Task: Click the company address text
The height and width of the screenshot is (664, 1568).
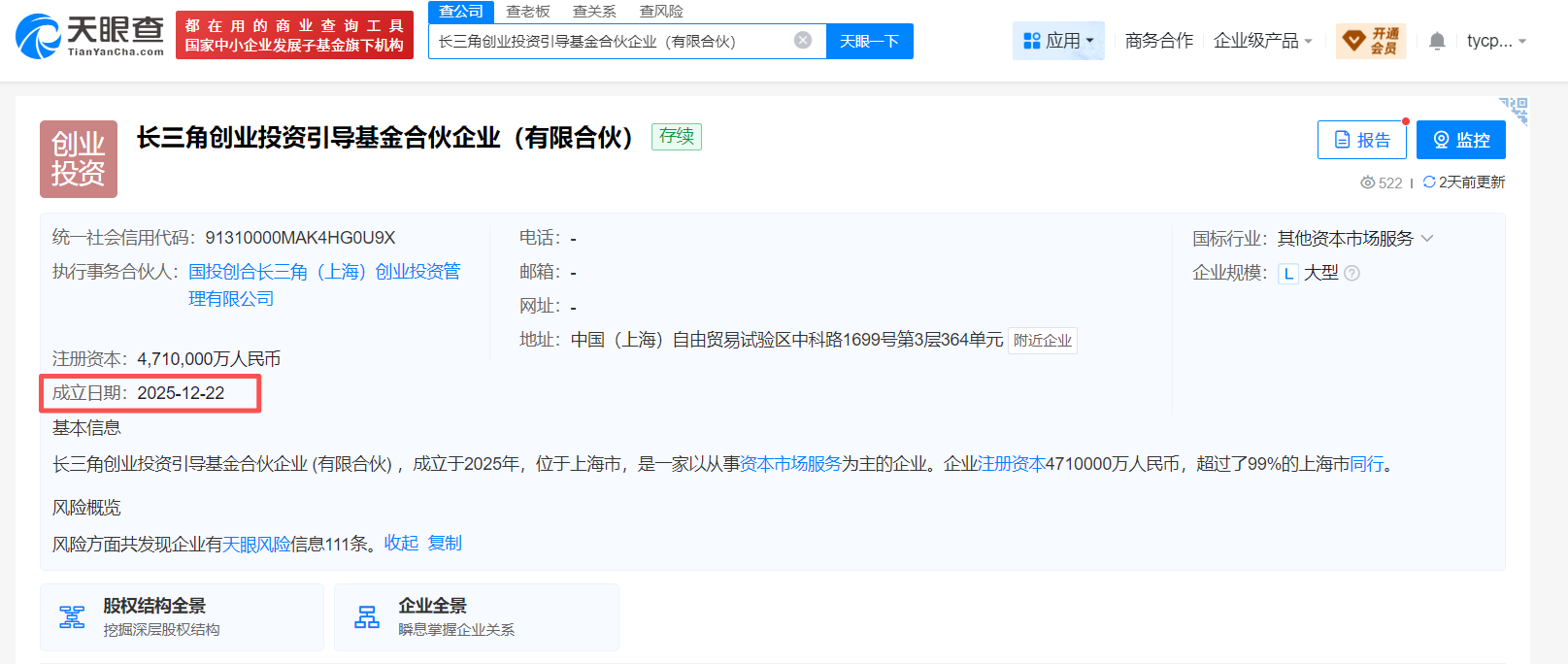Action: (x=786, y=340)
